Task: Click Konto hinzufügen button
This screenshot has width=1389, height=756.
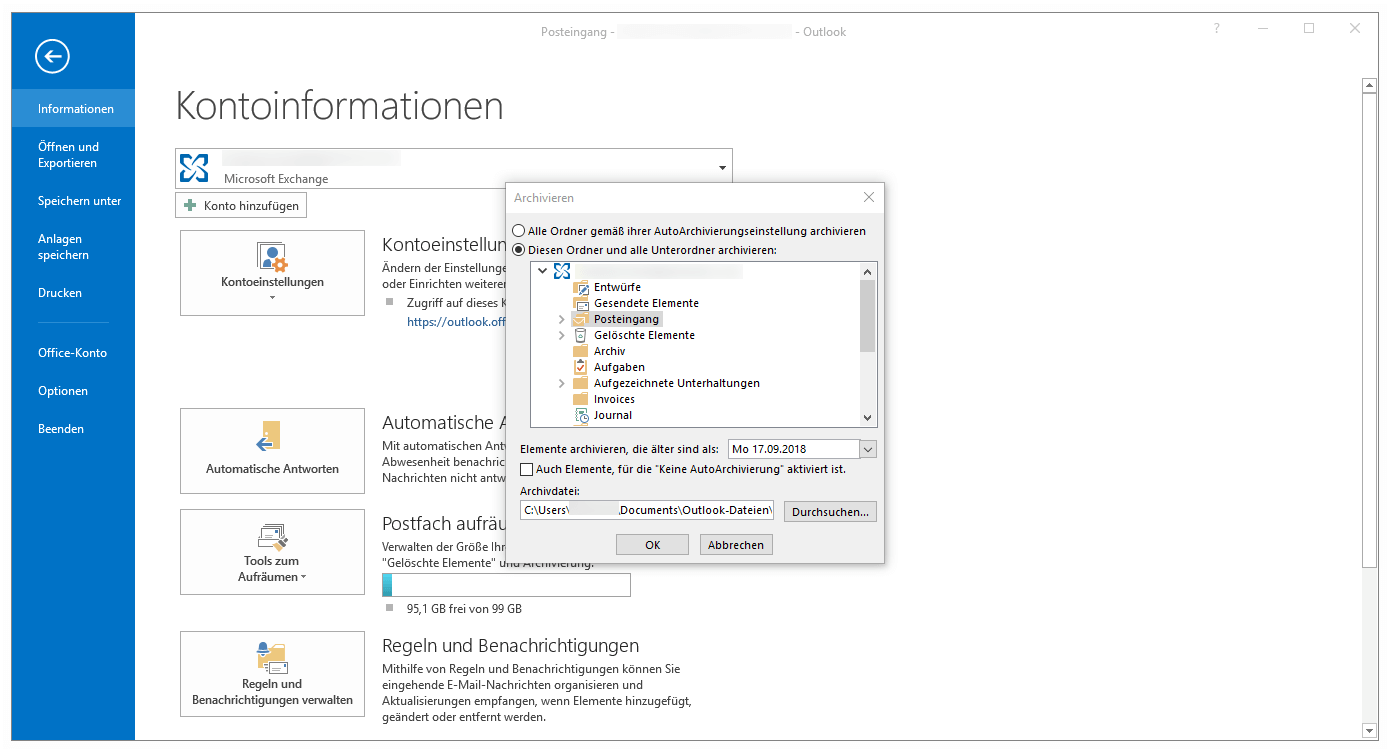Action: pyautogui.click(x=241, y=205)
